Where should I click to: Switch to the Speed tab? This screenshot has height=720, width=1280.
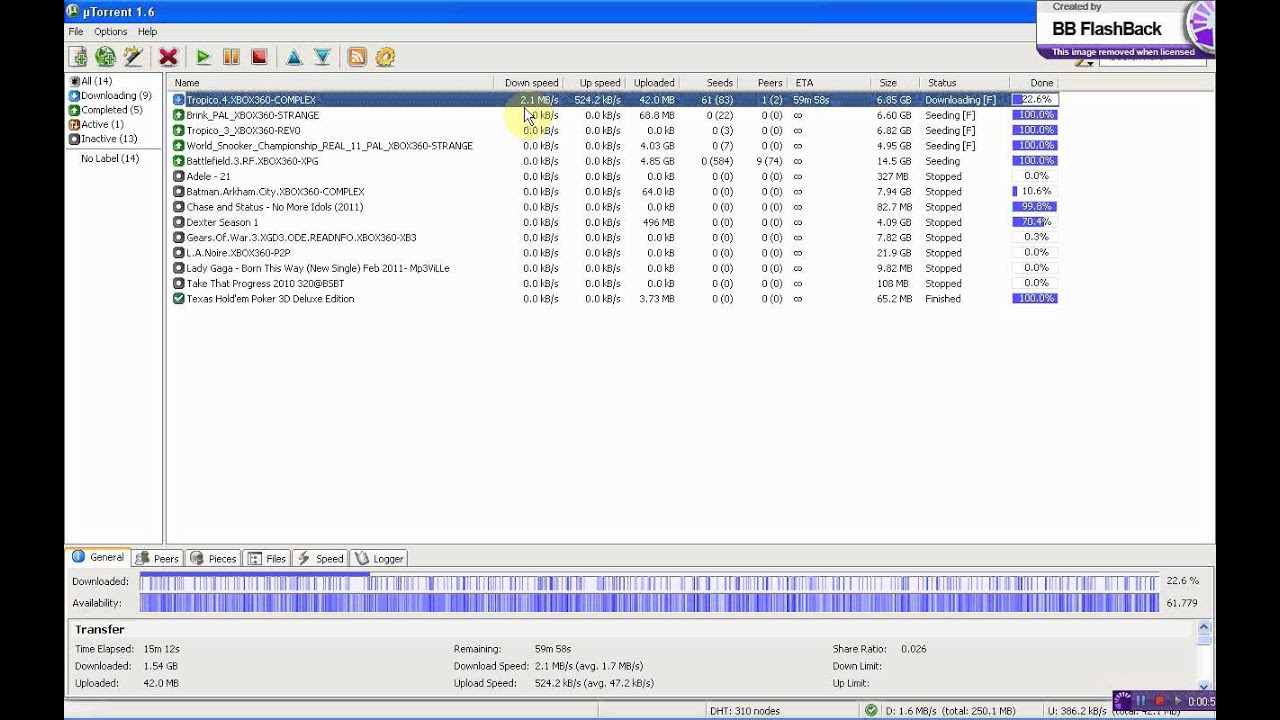pyautogui.click(x=320, y=559)
